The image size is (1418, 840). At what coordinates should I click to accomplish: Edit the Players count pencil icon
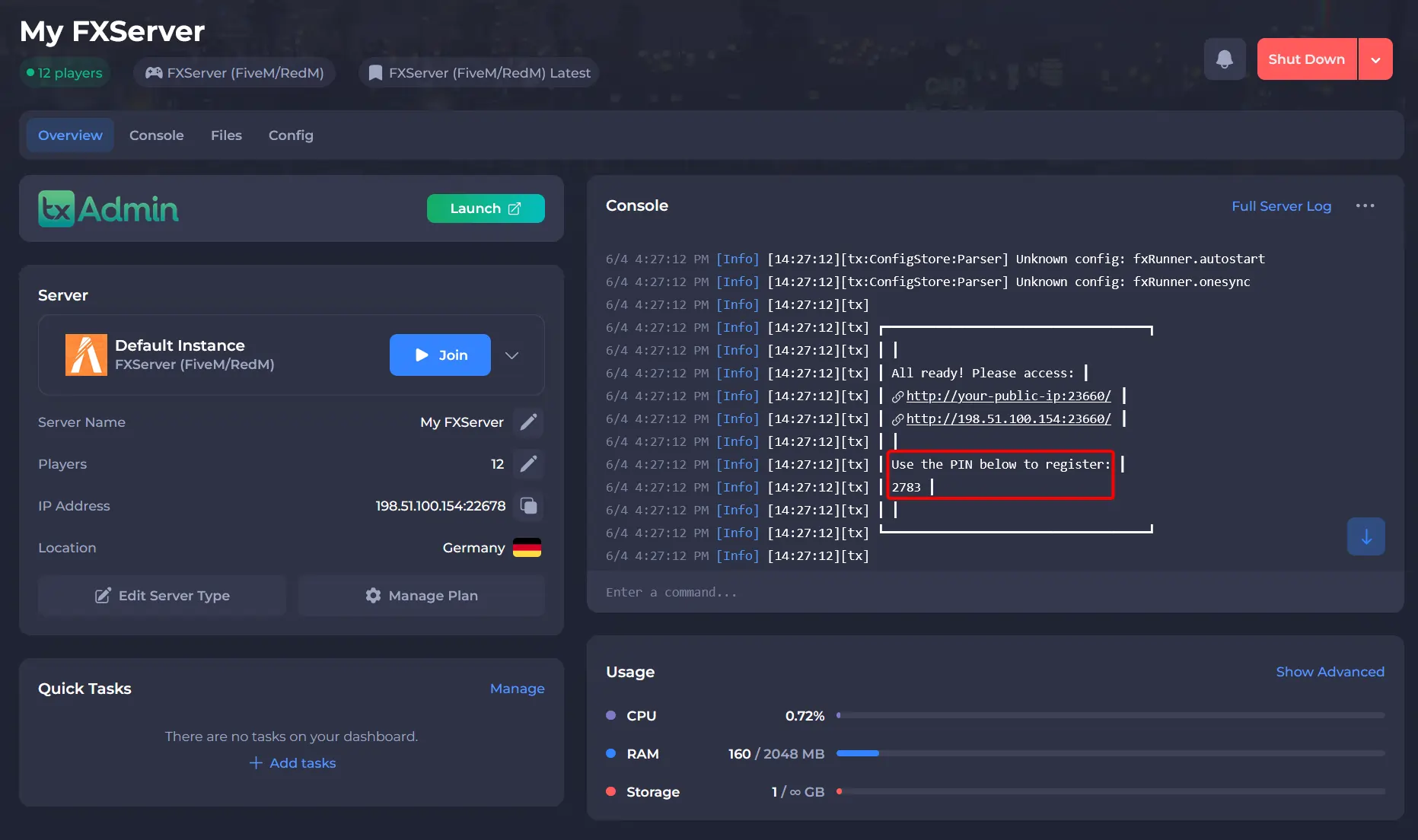[x=528, y=463]
